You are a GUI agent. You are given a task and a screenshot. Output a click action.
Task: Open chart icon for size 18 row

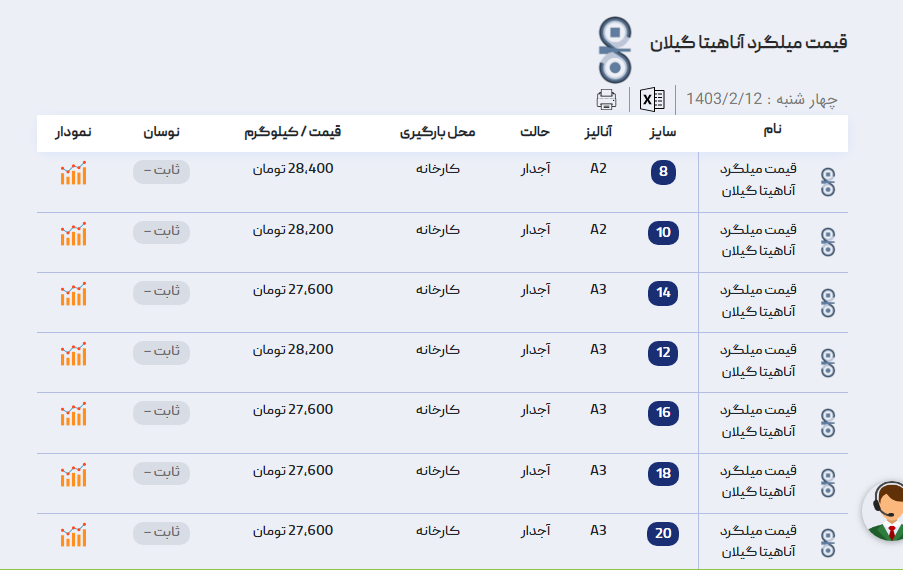73,475
